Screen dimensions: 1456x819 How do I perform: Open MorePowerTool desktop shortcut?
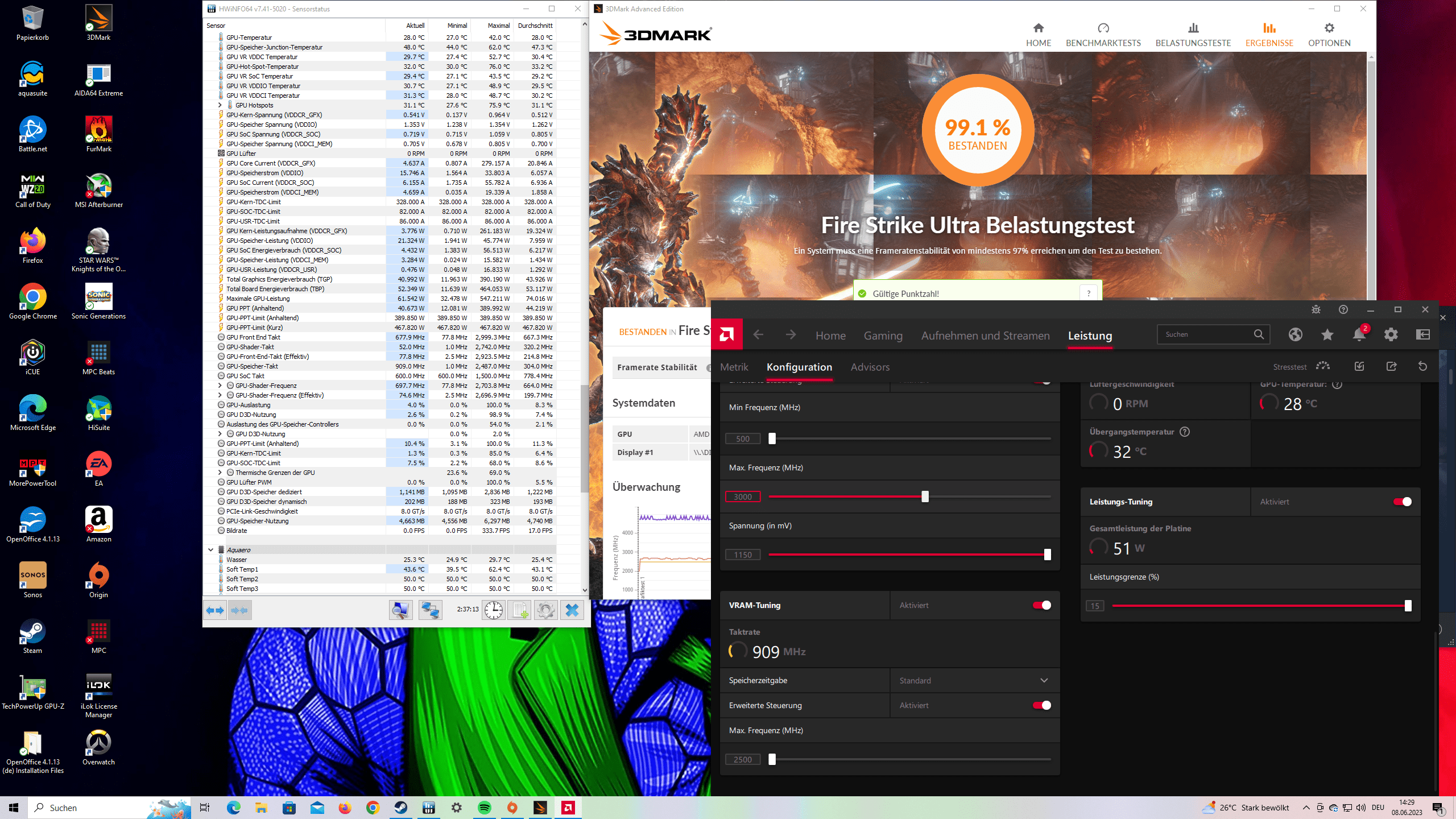tap(32, 469)
